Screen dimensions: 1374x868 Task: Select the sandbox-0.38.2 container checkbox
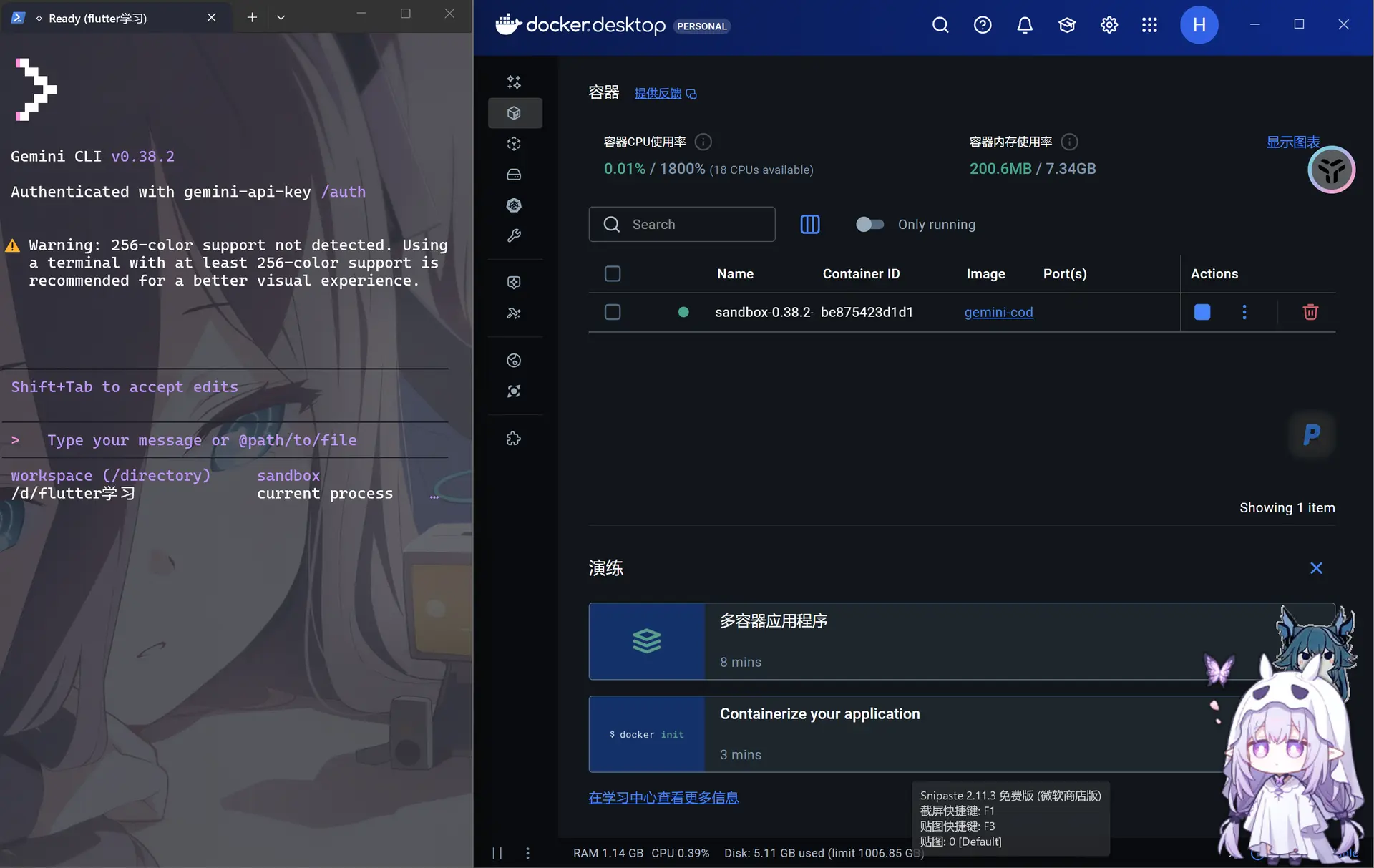613,312
